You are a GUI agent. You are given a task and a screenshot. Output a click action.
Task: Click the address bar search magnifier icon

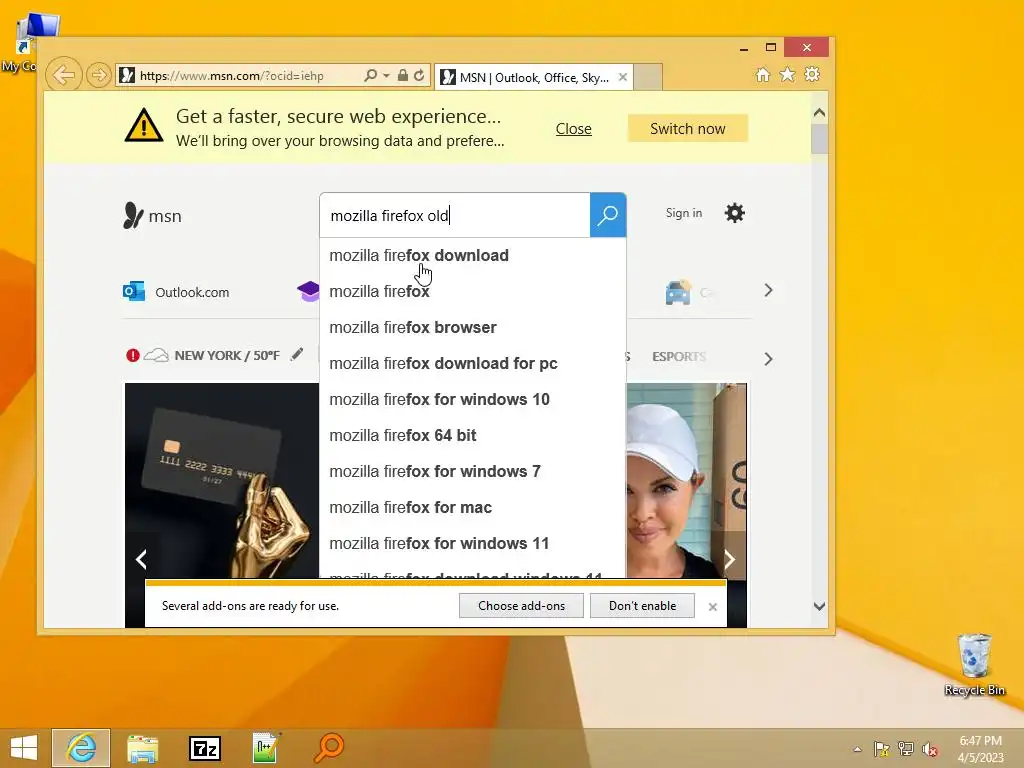click(x=370, y=75)
